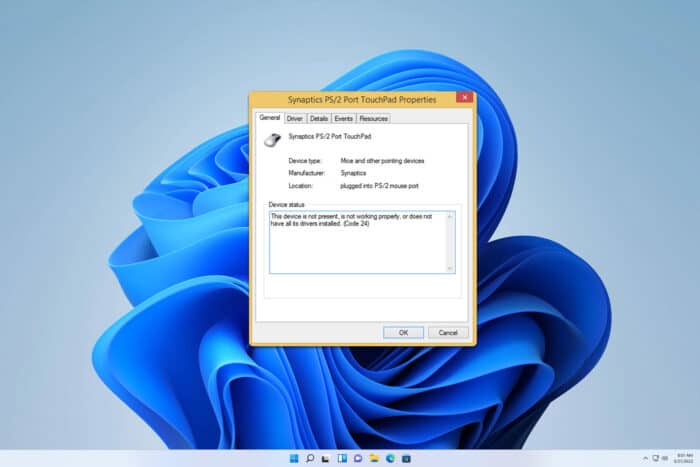Dismiss the dialog with Cancel
The height and width of the screenshot is (467, 700).
pos(448,333)
